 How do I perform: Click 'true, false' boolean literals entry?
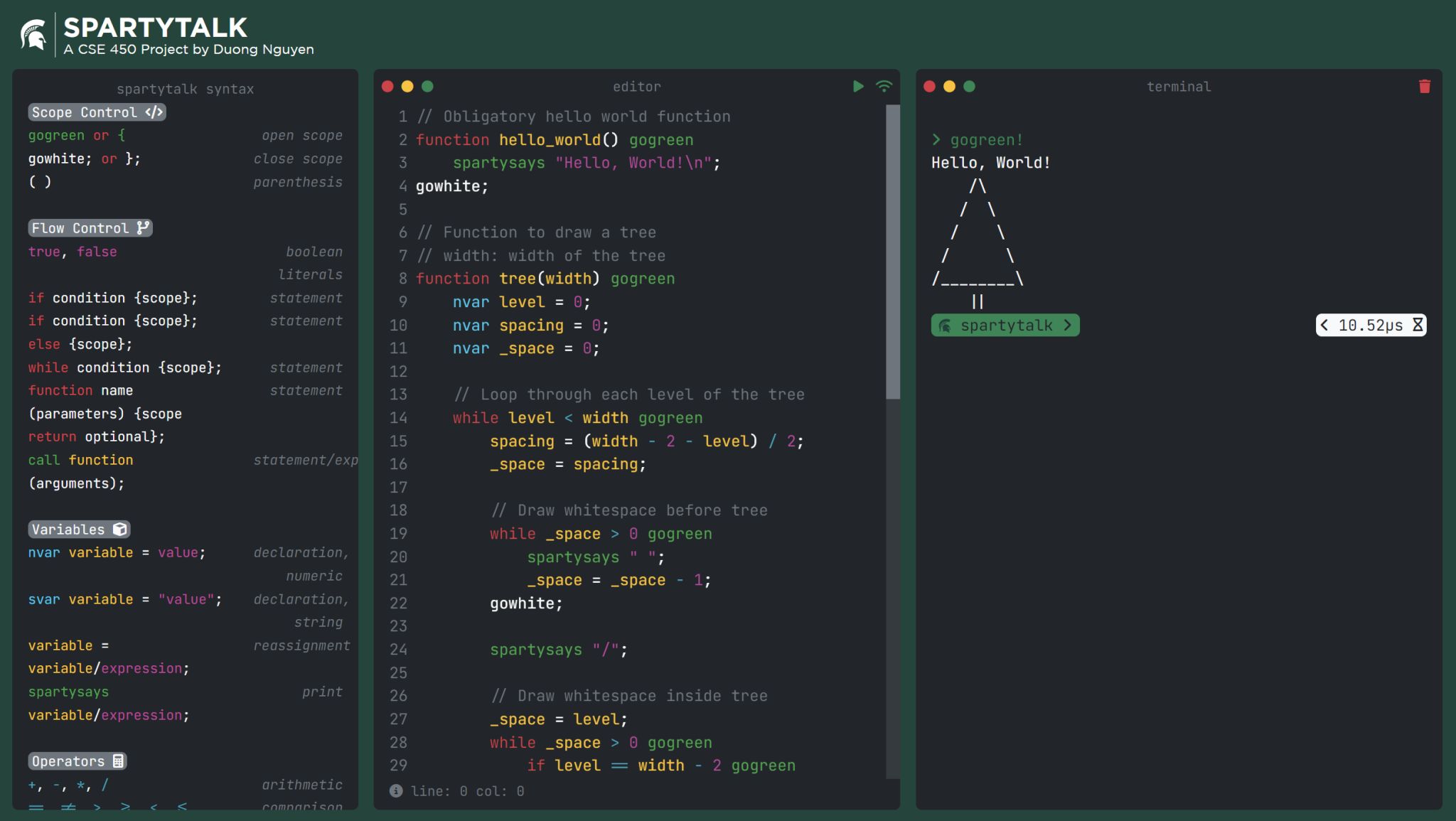(73, 252)
